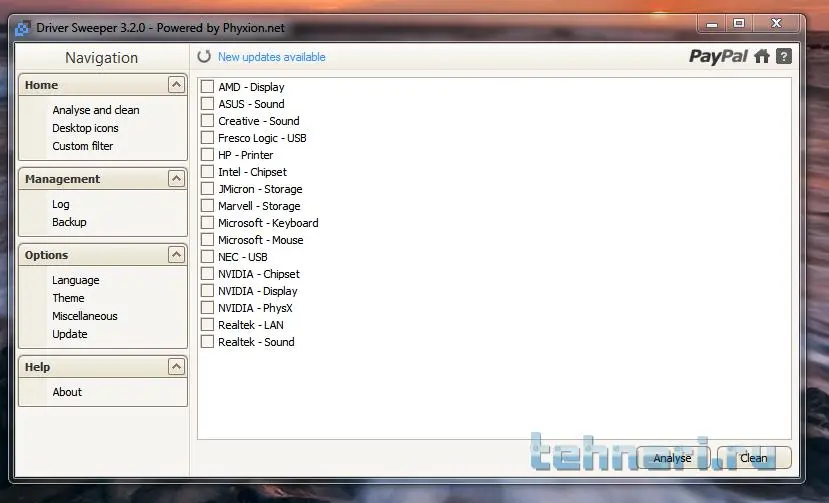829x503 pixels.
Task: Open Miscellaneous options
Action: pos(85,316)
